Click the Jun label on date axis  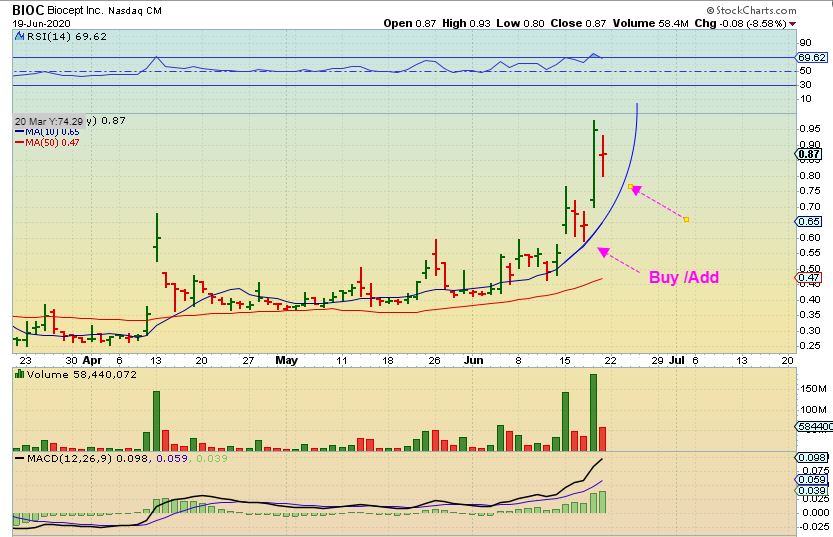tap(473, 360)
